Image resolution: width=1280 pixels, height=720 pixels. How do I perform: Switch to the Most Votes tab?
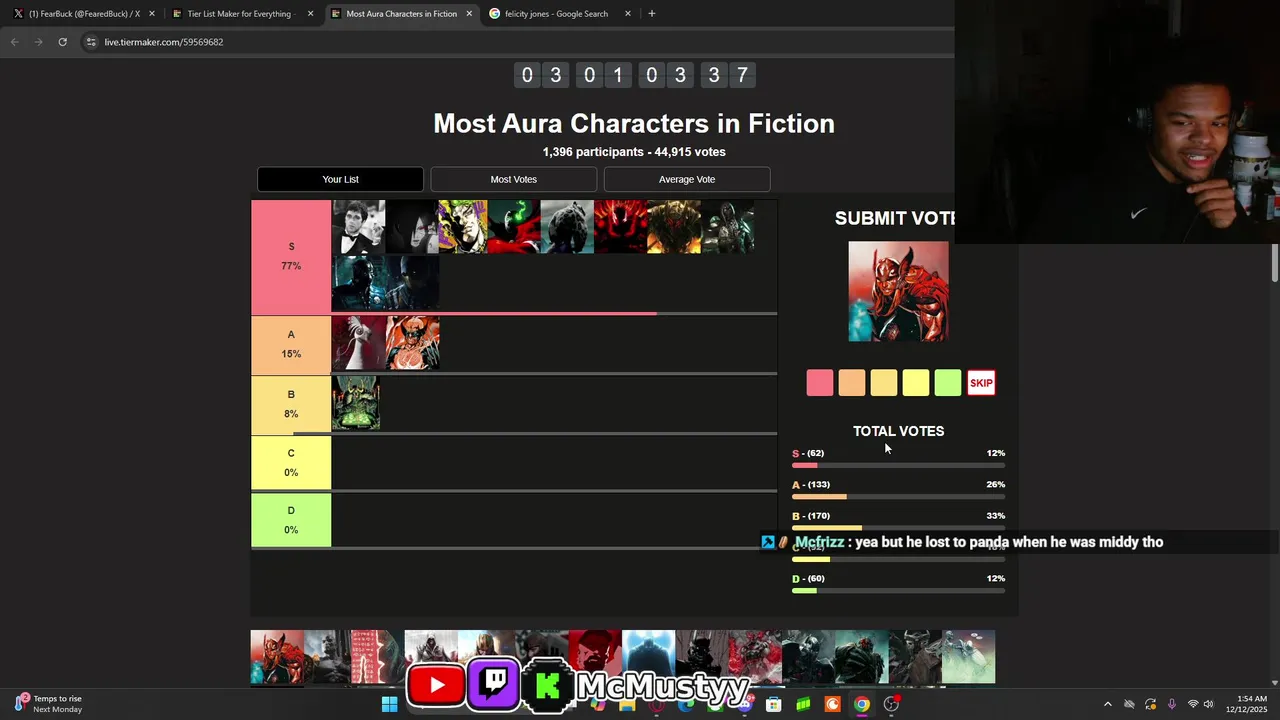[514, 179]
